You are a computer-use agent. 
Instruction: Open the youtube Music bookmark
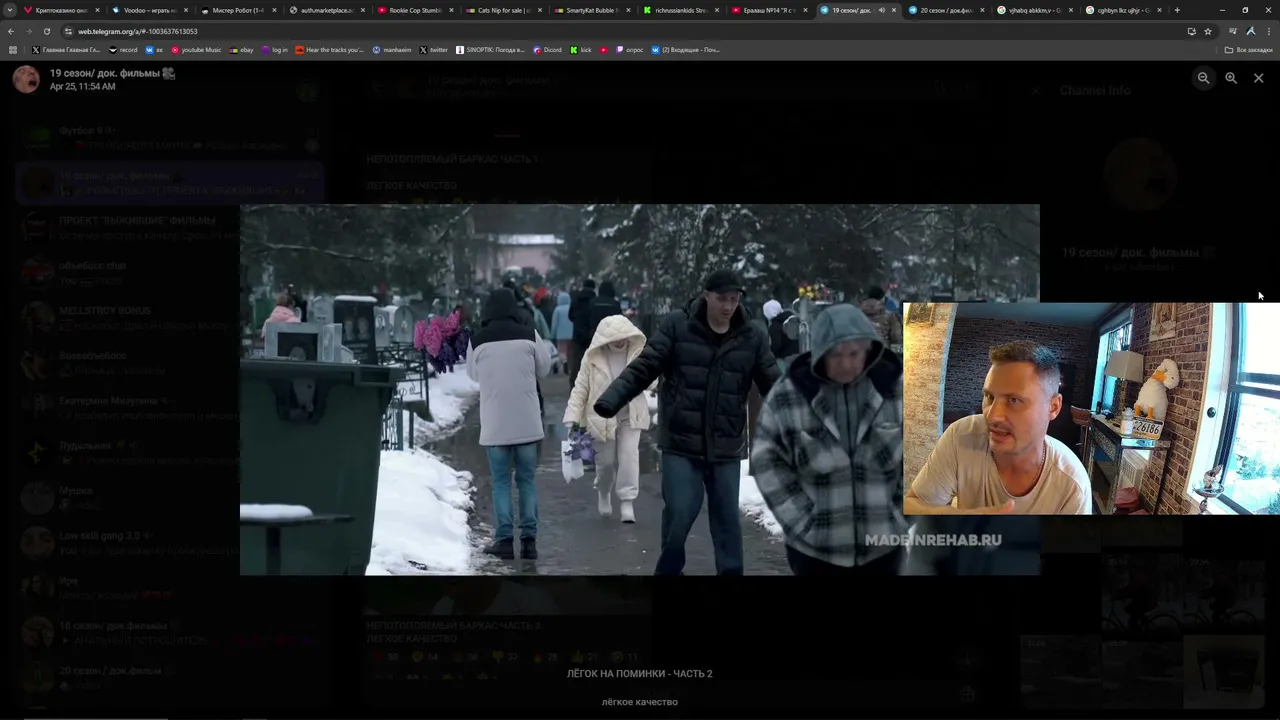tap(197, 50)
